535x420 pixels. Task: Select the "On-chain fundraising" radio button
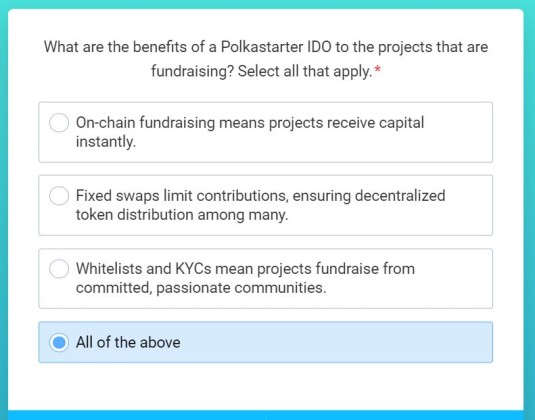coord(59,122)
